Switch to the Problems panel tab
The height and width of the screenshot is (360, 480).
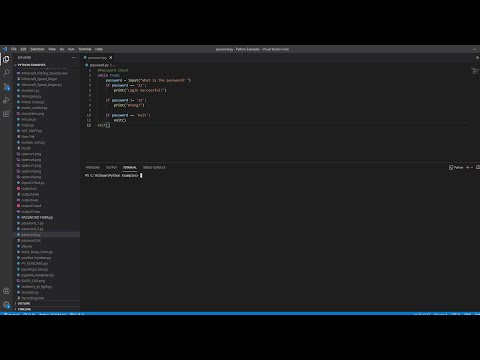coord(93,167)
